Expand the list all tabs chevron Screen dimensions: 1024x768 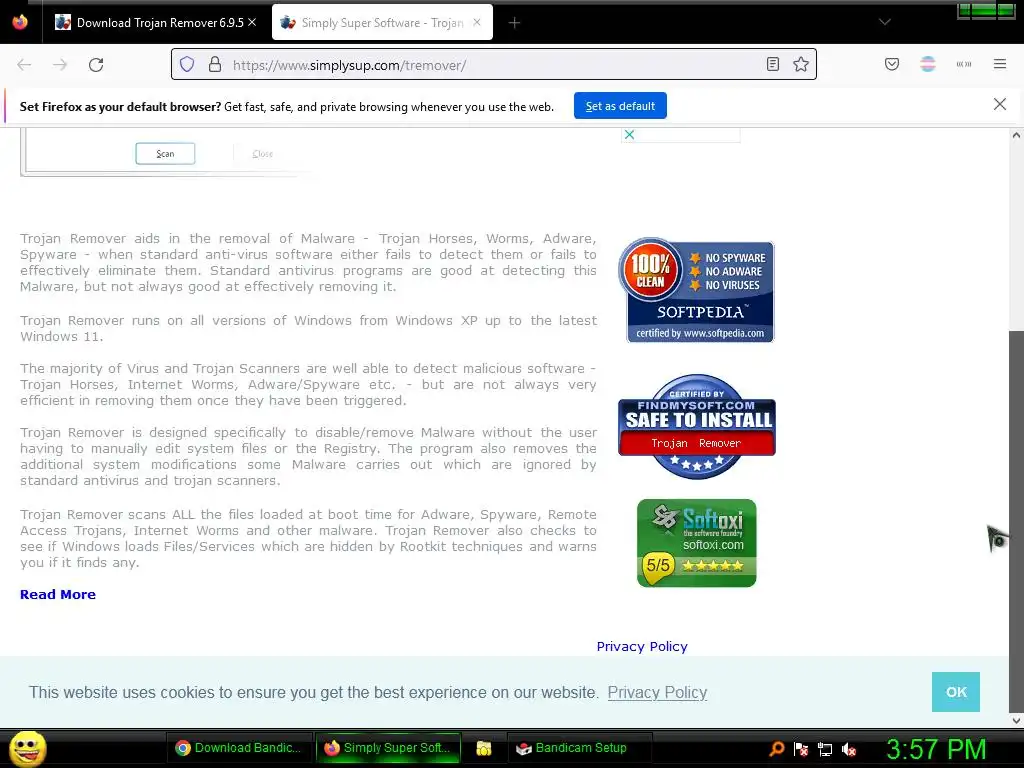pos(884,22)
